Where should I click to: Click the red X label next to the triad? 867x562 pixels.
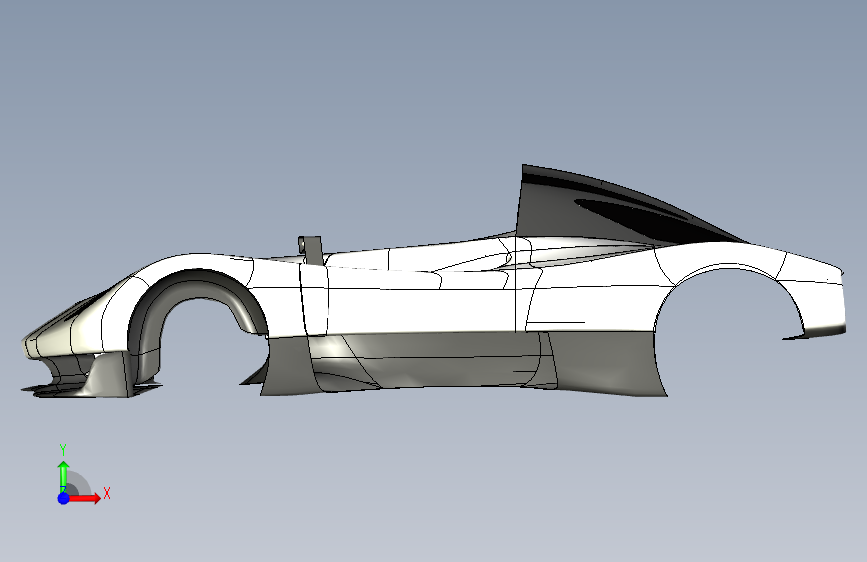click(x=107, y=493)
